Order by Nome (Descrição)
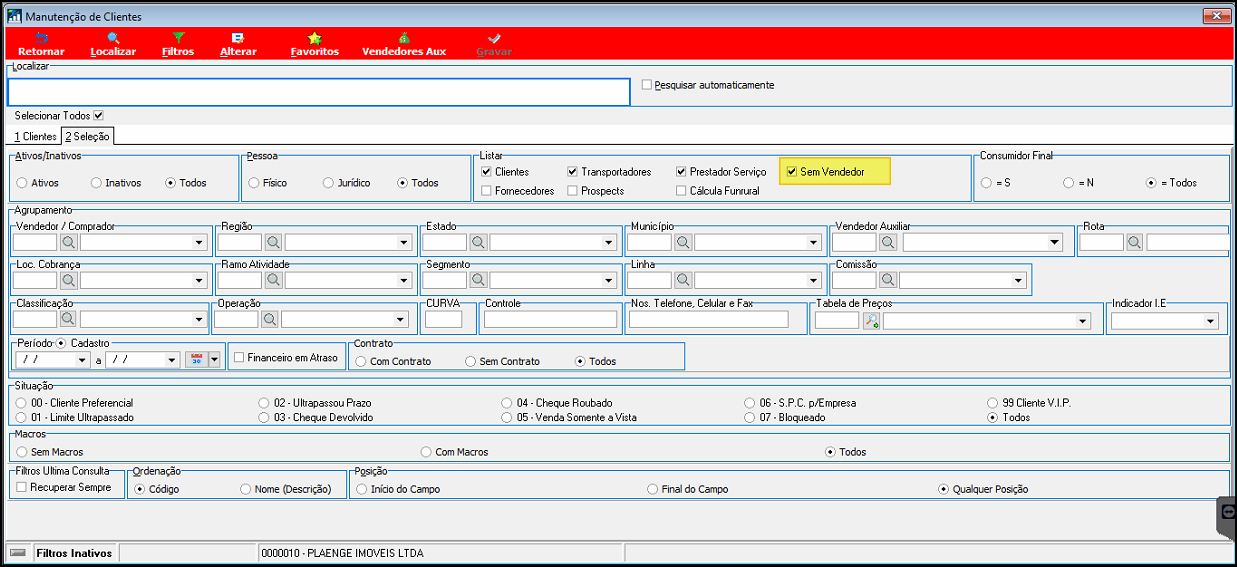1237x567 pixels. point(245,489)
